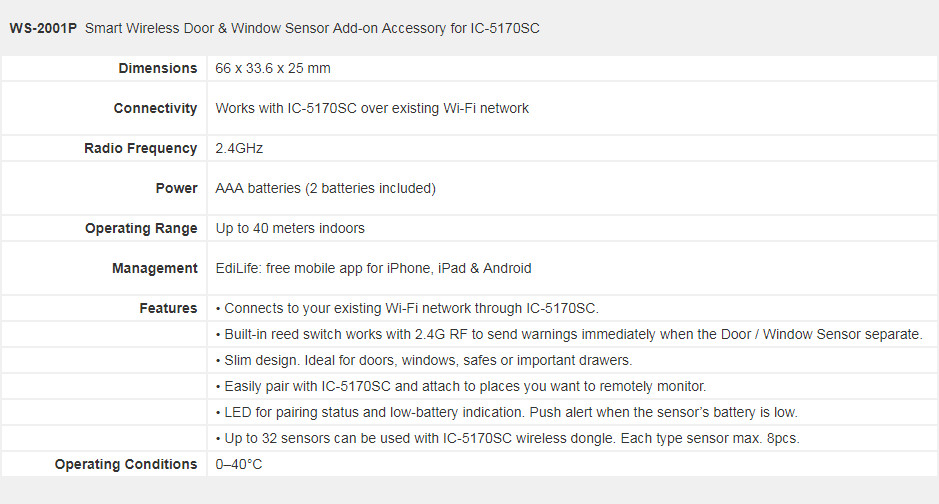This screenshot has height=504, width=939.
Task: Select the Radio Frequency label
Action: pyautogui.click(x=140, y=148)
